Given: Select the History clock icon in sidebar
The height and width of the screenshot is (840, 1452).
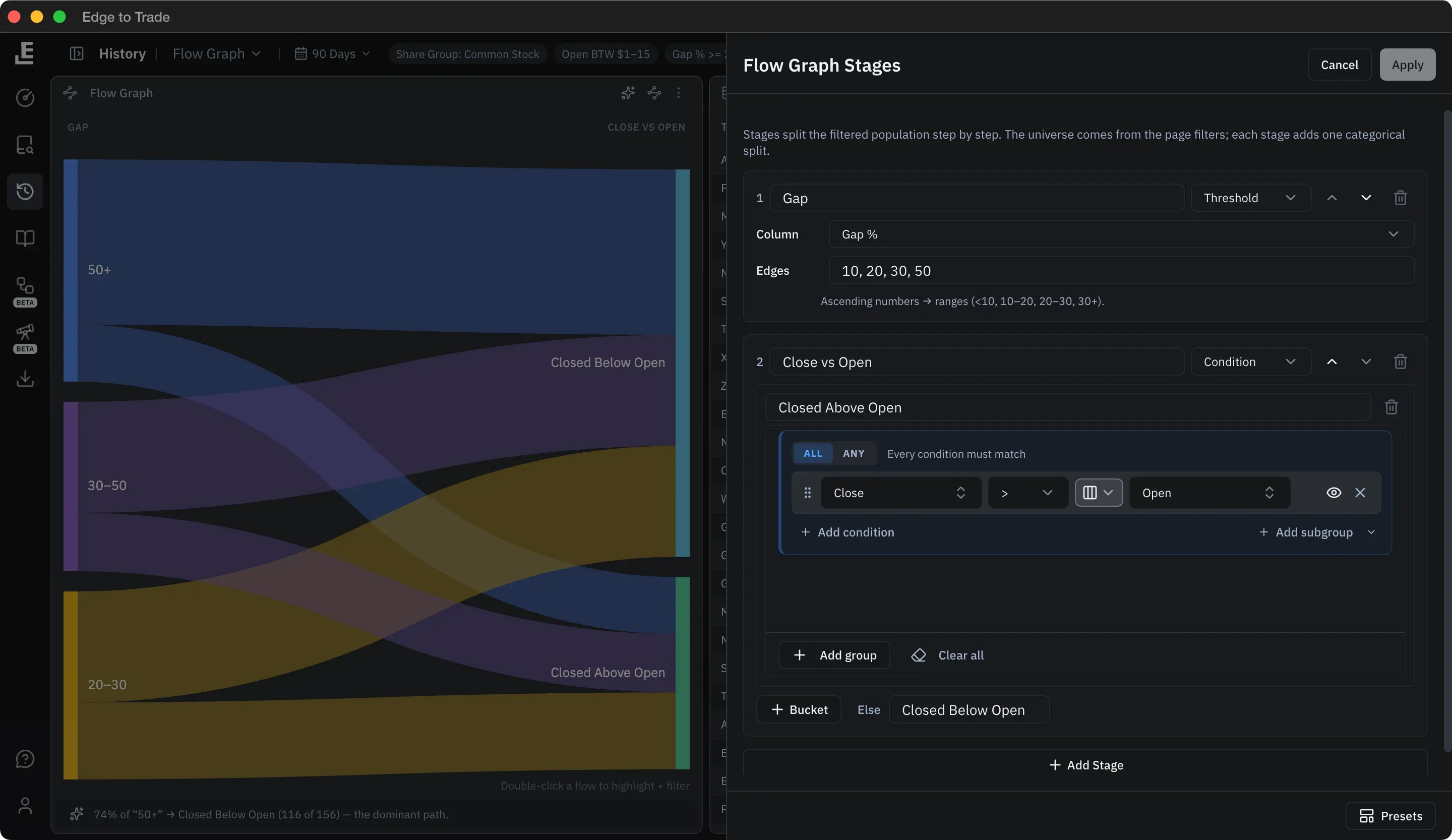Looking at the screenshot, I should [25, 191].
